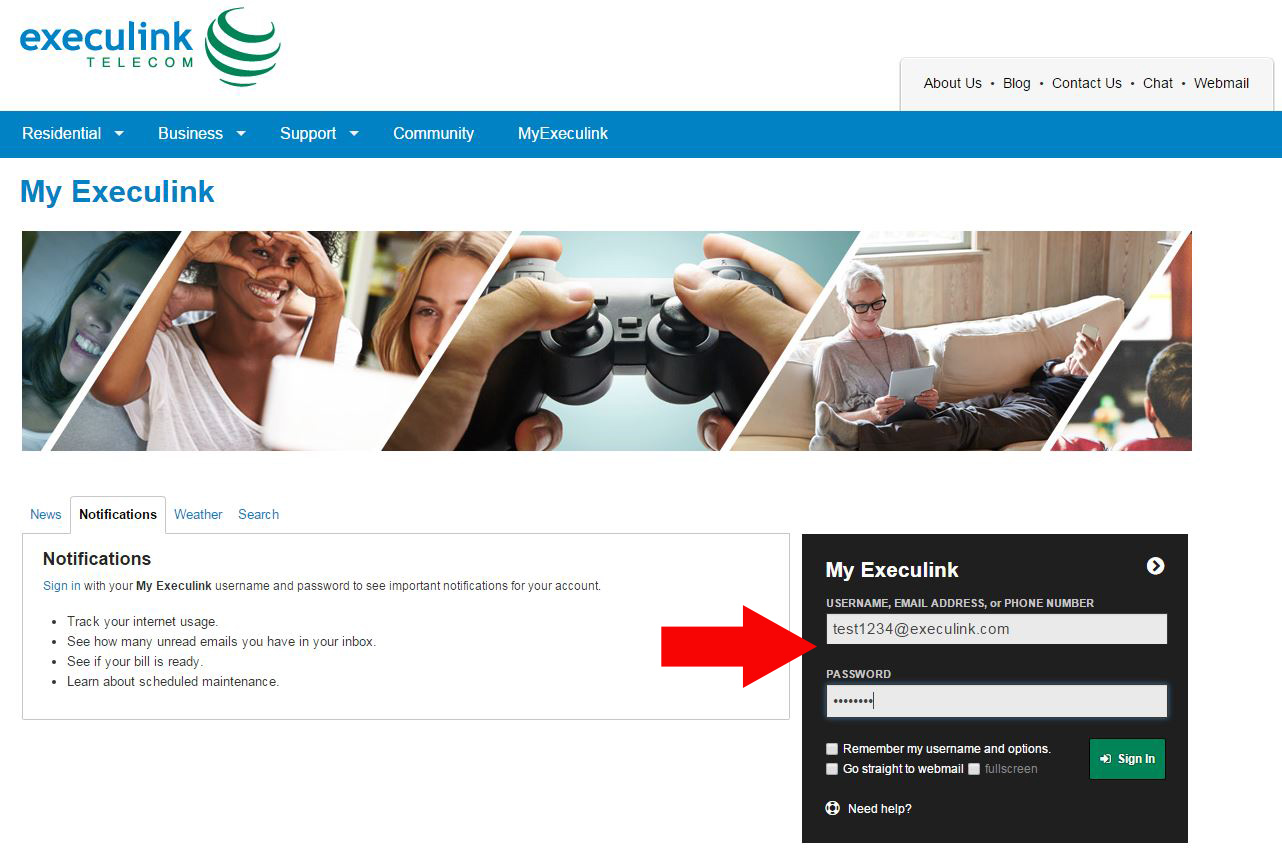Switch to the News tab
Screen dimensions: 1282x851
[46, 514]
